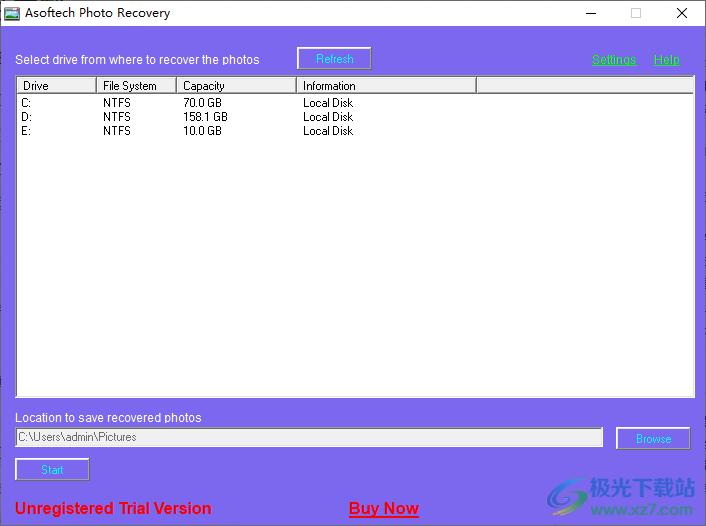The height and width of the screenshot is (526, 706).
Task: Click the Browse button
Action: 653,439
